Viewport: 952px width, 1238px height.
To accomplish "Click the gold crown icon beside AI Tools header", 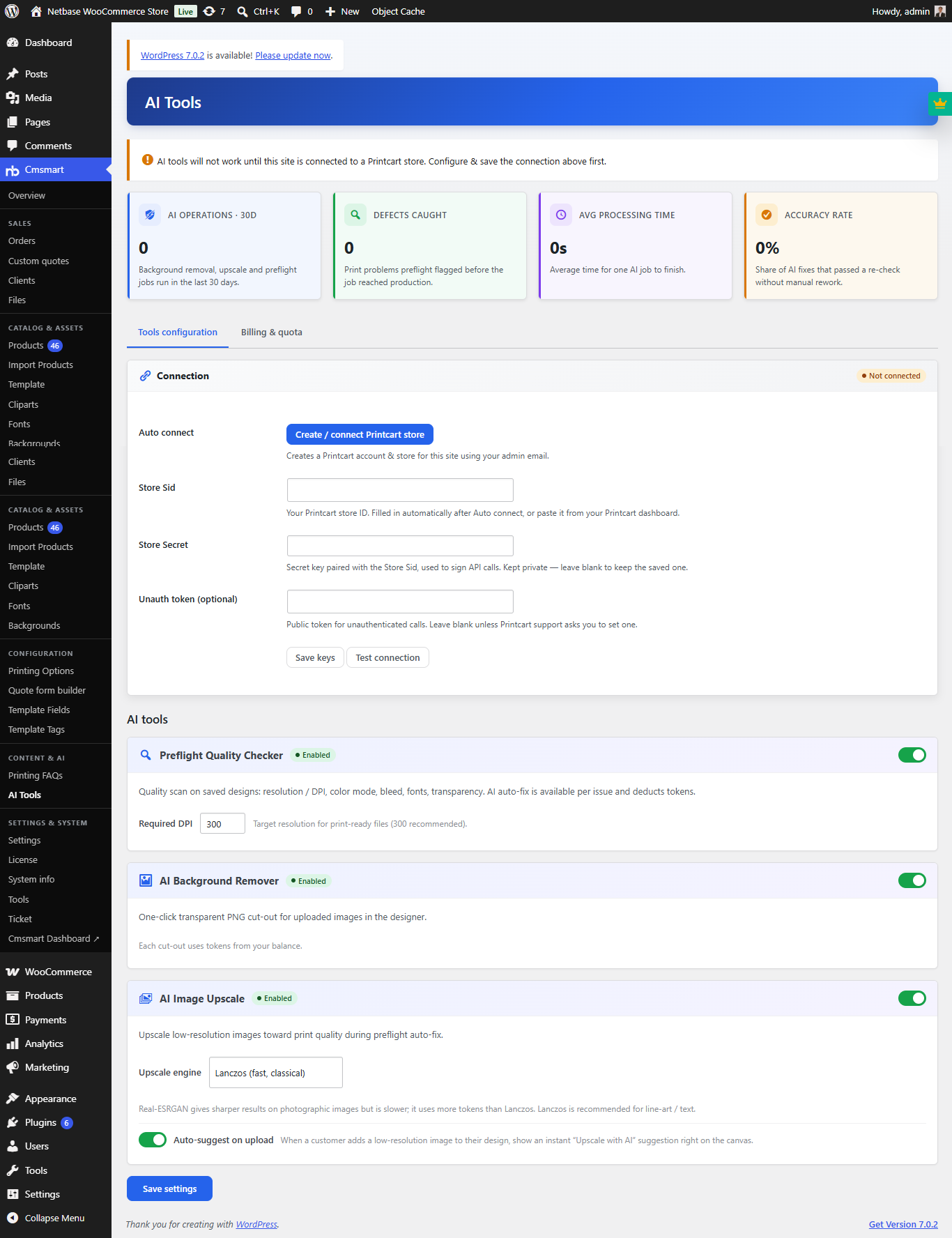I will (940, 103).
